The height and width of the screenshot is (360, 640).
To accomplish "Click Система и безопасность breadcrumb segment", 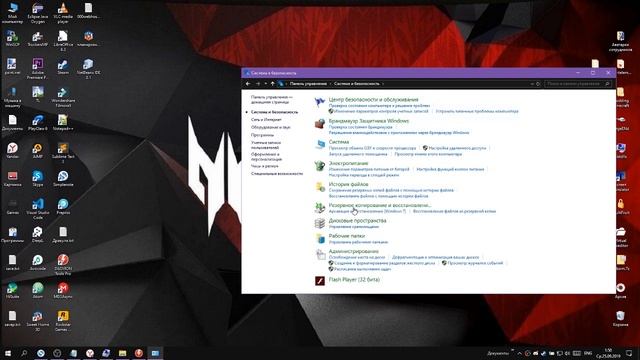I will pyautogui.click(x=356, y=84).
